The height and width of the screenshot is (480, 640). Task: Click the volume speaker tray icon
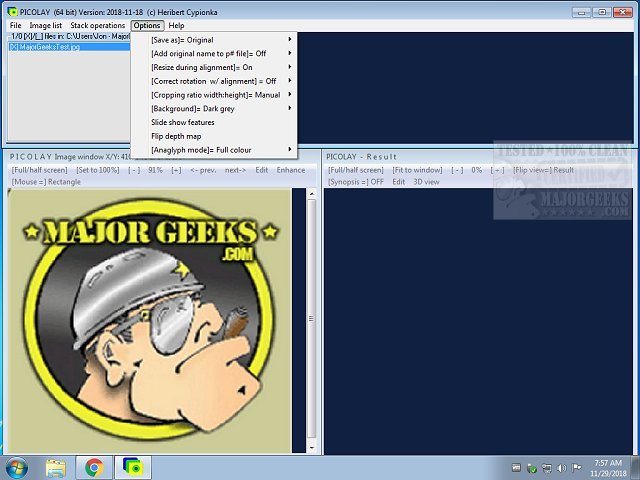(562, 468)
